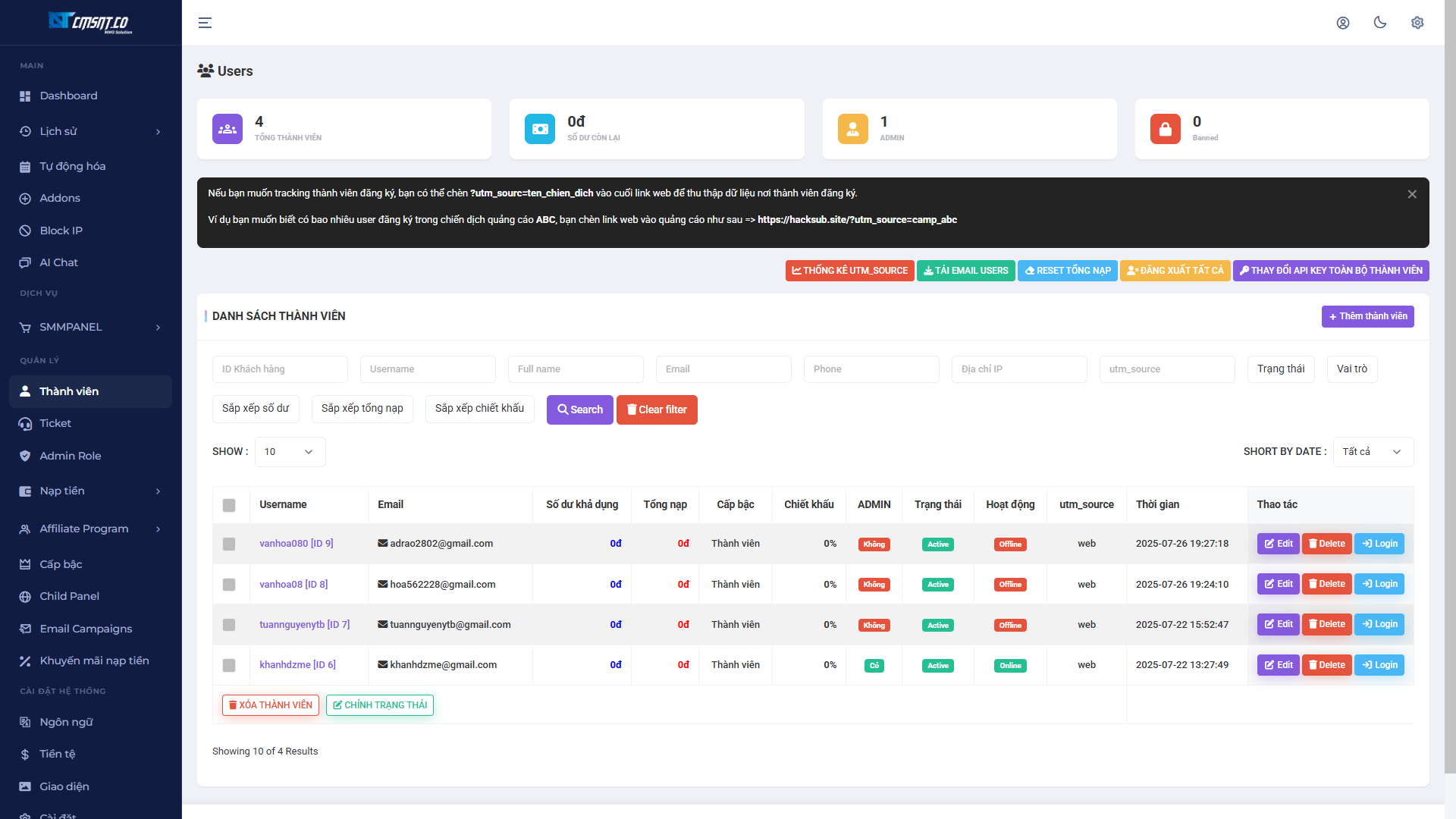This screenshot has width=1456, height=819.
Task: Switch to dark mode moon icon
Action: 1380,23
